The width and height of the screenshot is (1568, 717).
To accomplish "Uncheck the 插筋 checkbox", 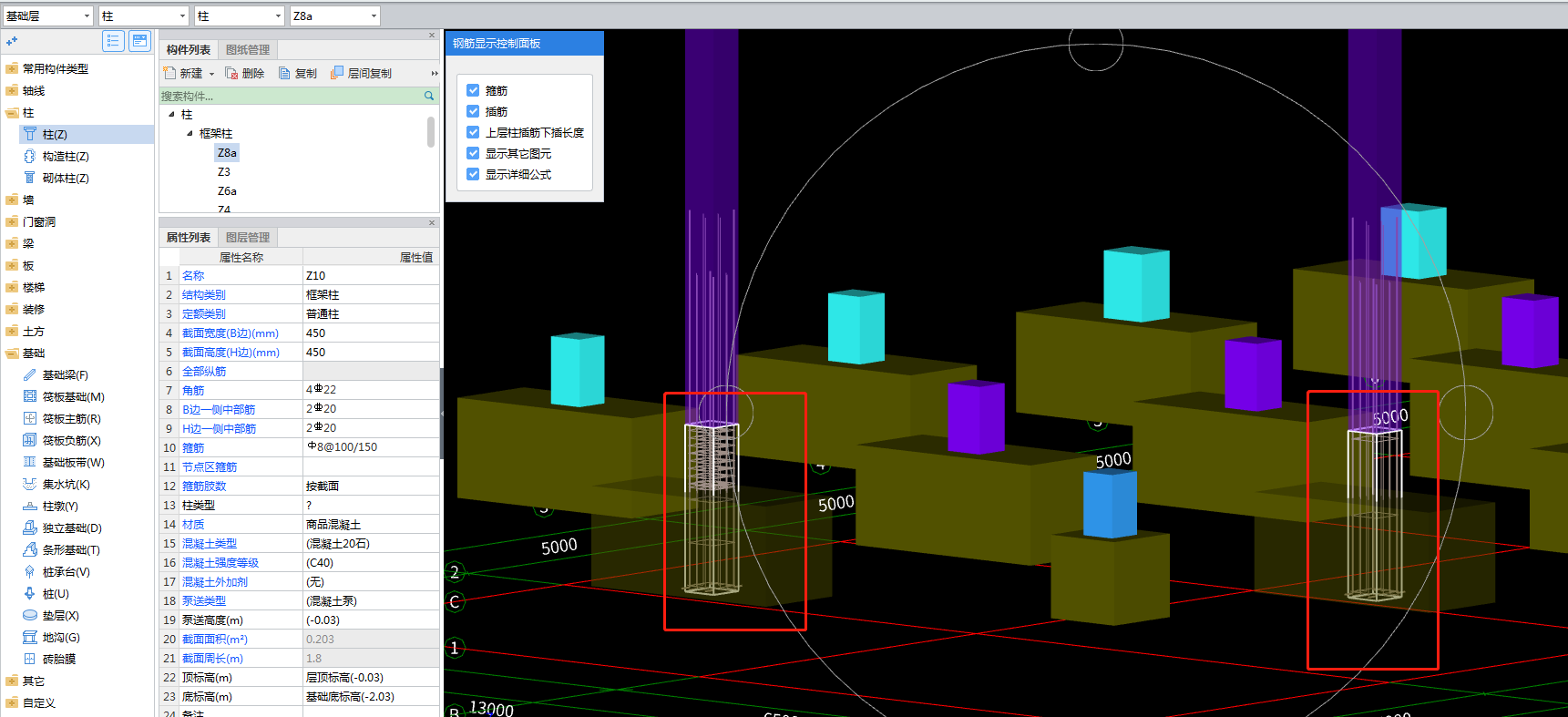I will point(473,111).
